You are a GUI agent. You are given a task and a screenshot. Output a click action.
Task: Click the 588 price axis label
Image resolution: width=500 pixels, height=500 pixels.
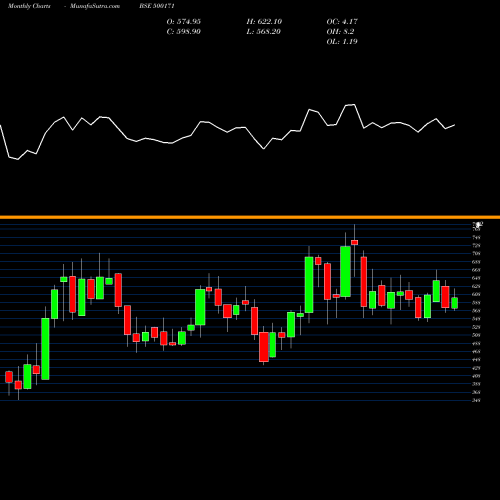click(x=476, y=303)
